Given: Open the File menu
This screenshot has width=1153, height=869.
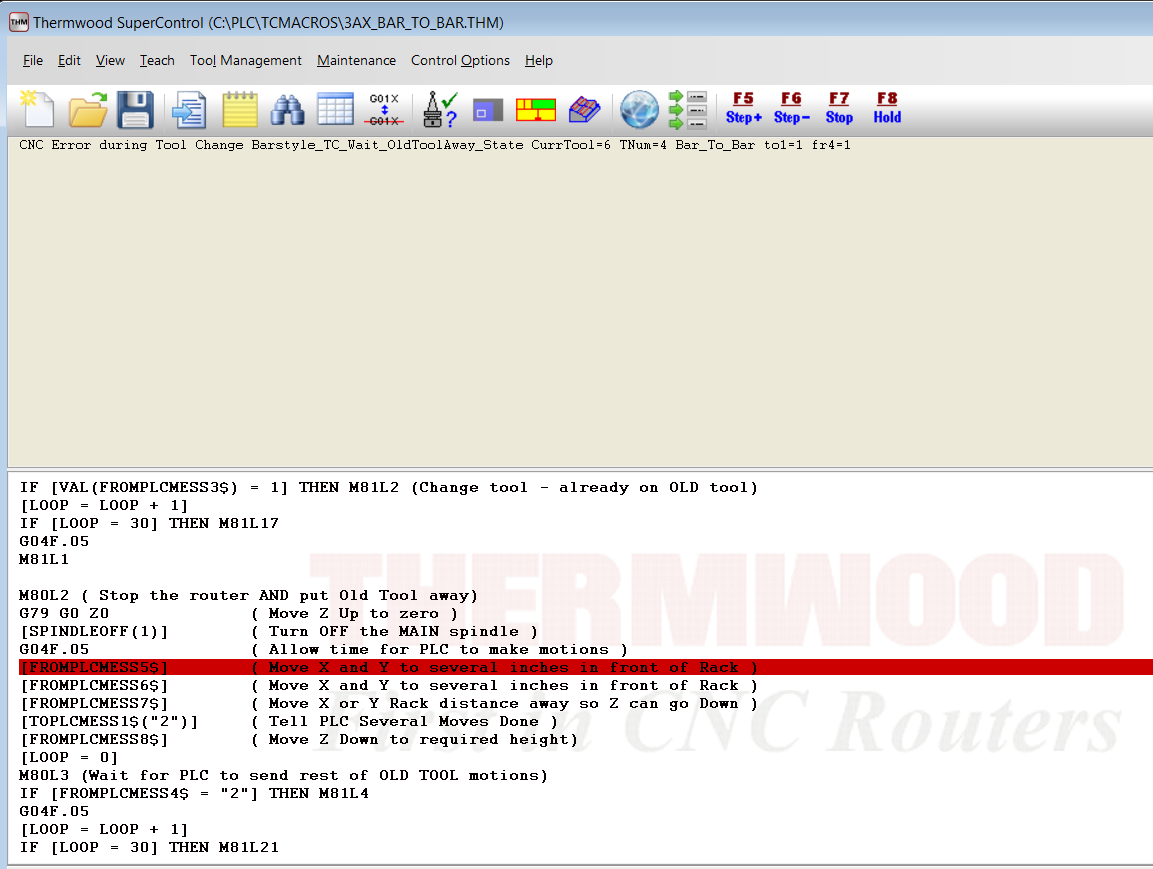Looking at the screenshot, I should pos(33,60).
